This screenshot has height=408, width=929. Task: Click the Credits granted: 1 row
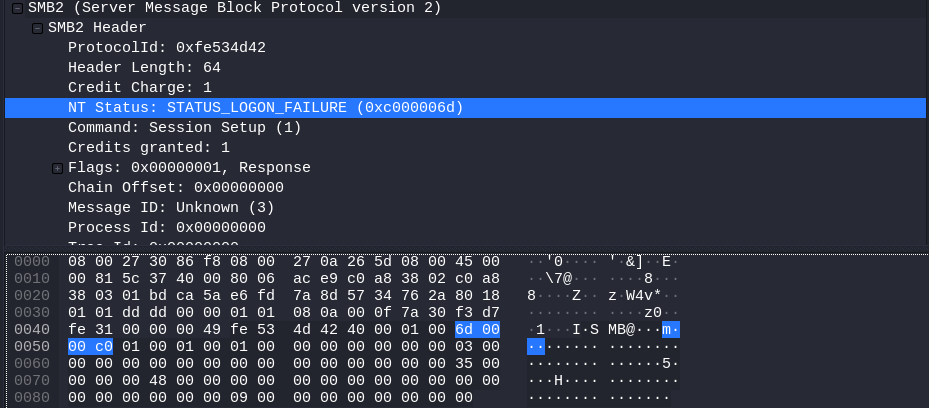click(x=148, y=148)
